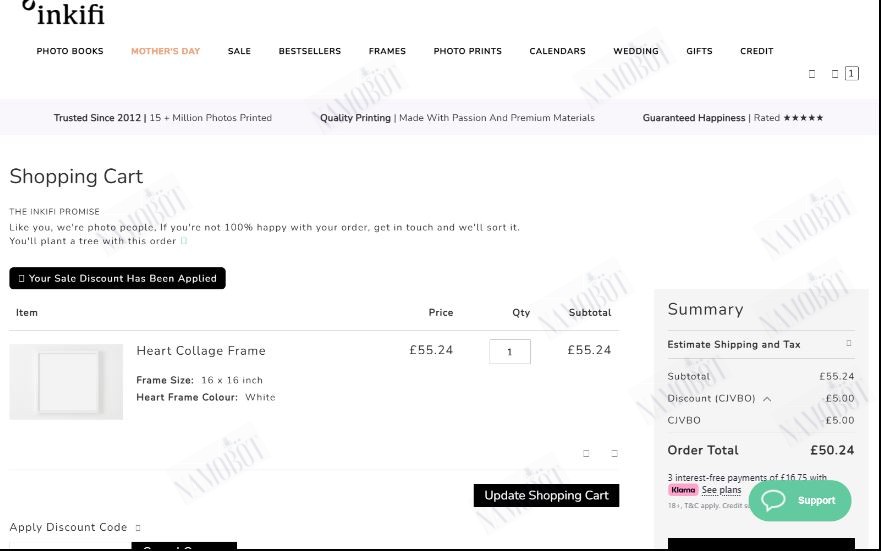Click the Trusted Since 2012 banner text
The image size is (881, 551).
point(163,118)
